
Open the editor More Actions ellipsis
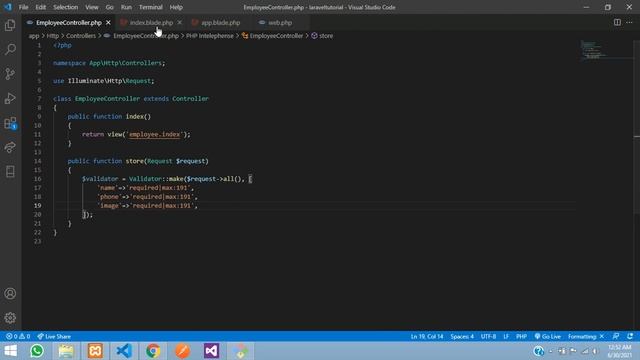pos(629,22)
